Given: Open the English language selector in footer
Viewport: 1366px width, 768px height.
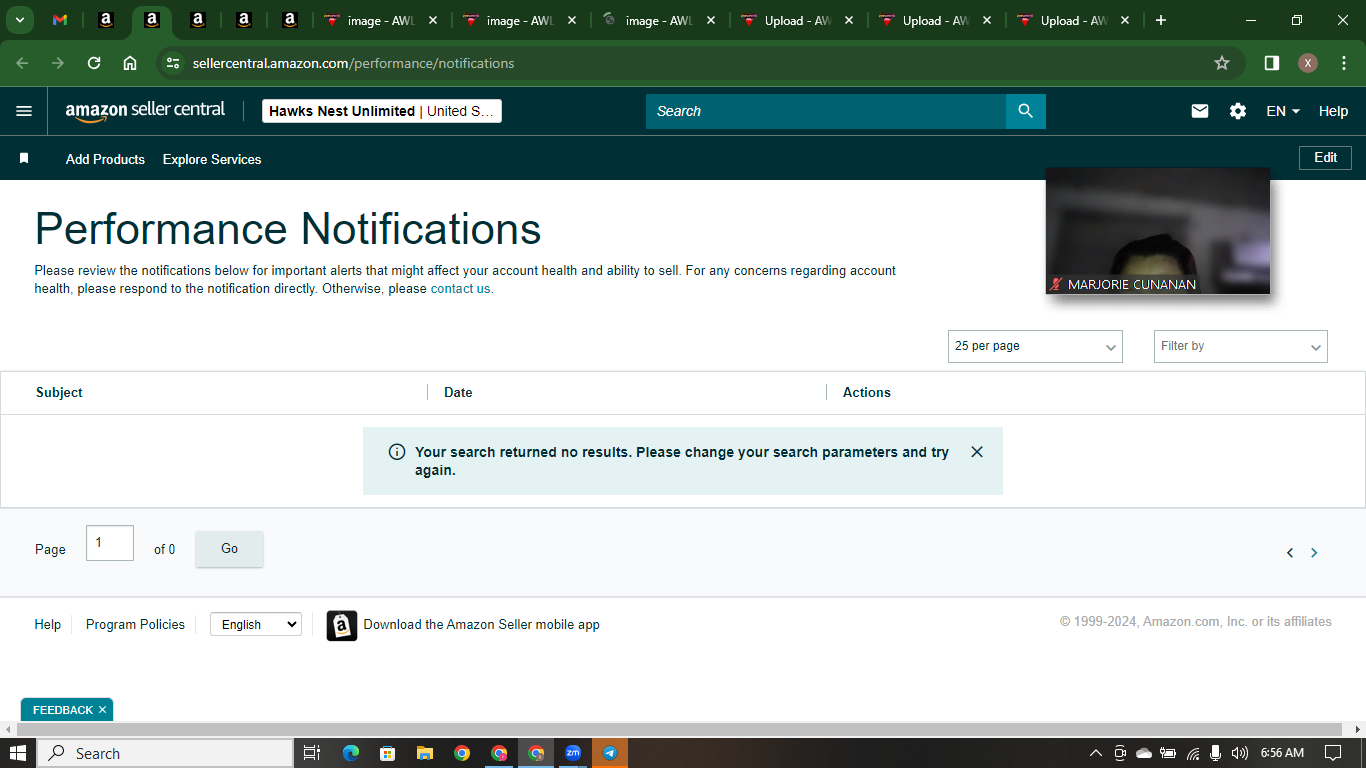Looking at the screenshot, I should click(256, 624).
